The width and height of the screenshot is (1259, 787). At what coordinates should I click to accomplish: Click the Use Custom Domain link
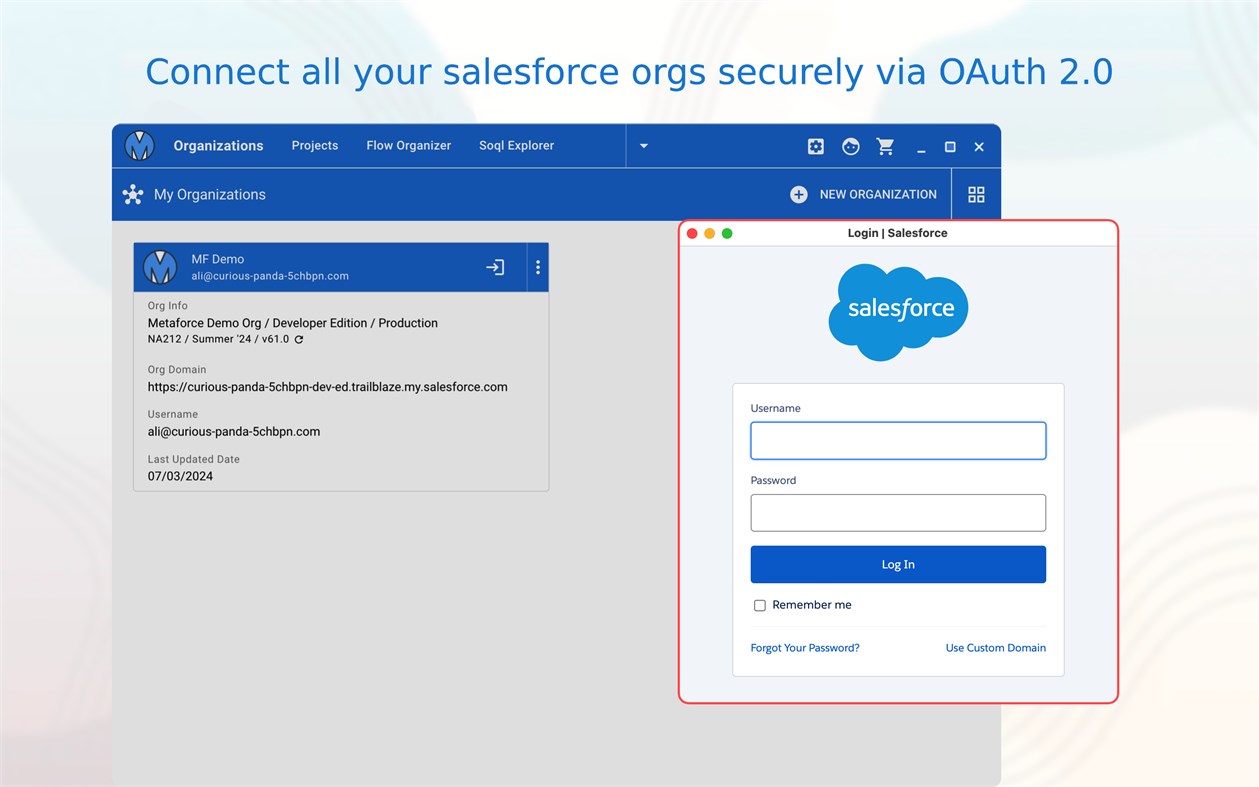(996, 648)
